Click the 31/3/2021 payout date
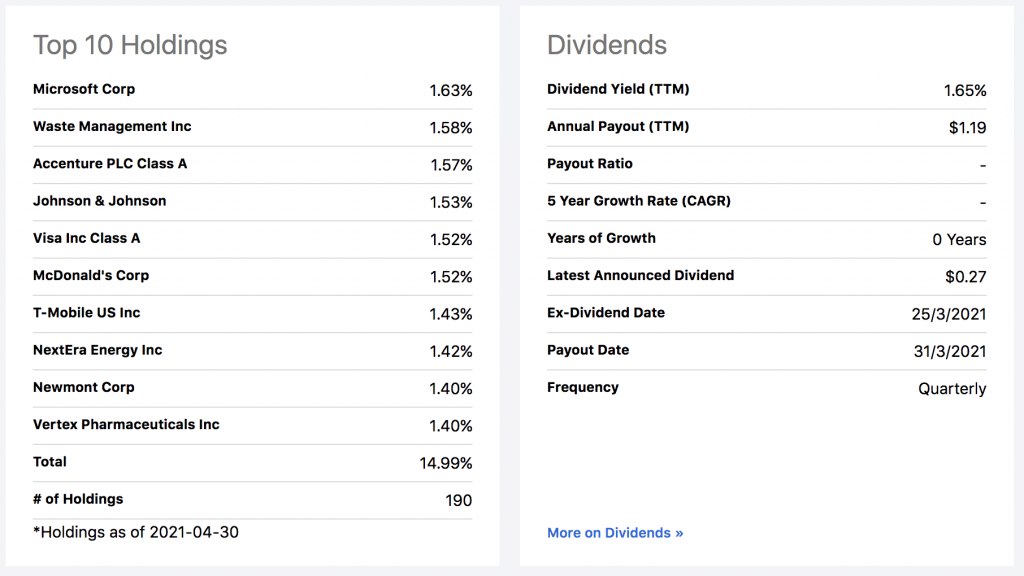This screenshot has width=1024, height=576. point(950,351)
